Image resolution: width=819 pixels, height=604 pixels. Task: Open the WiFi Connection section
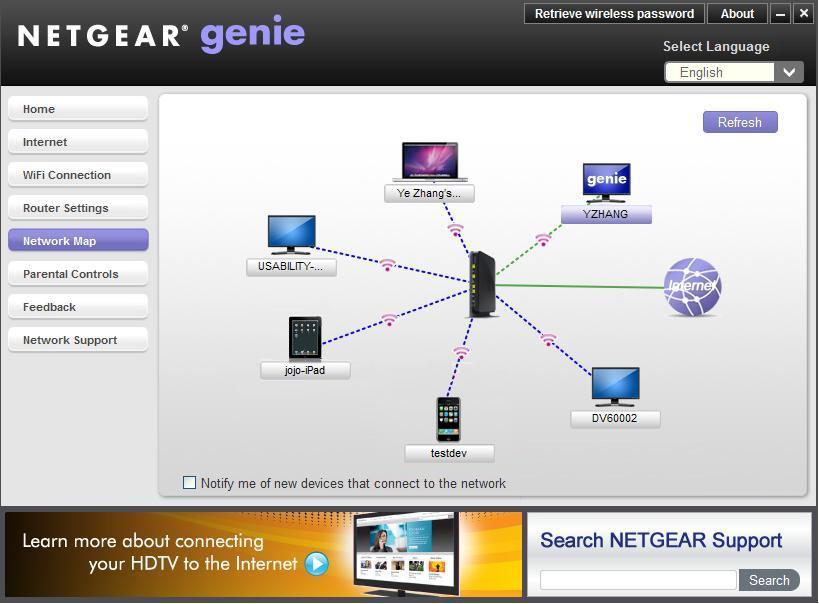(x=77, y=174)
